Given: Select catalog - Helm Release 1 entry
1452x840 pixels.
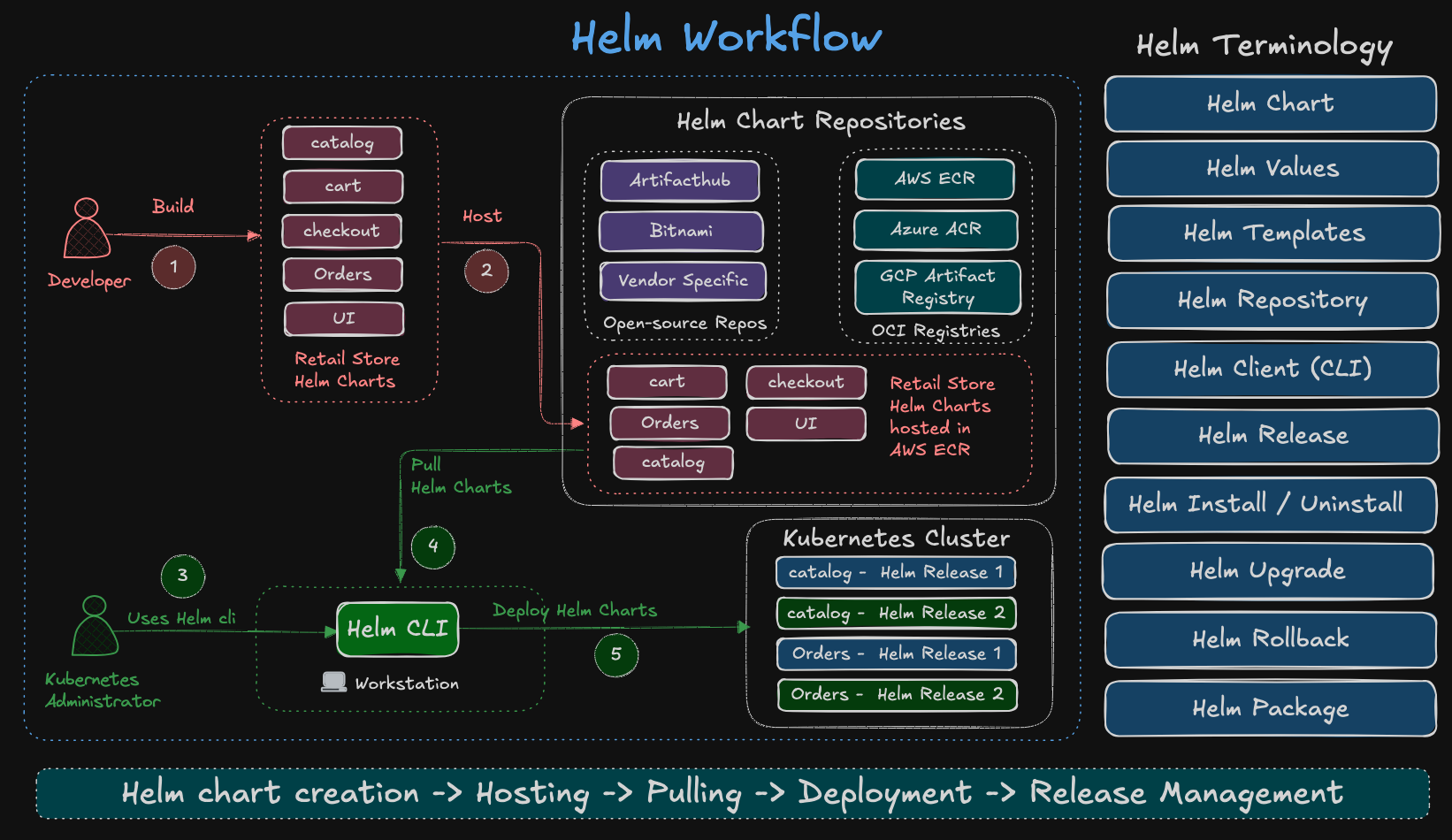Looking at the screenshot, I should tap(895, 573).
